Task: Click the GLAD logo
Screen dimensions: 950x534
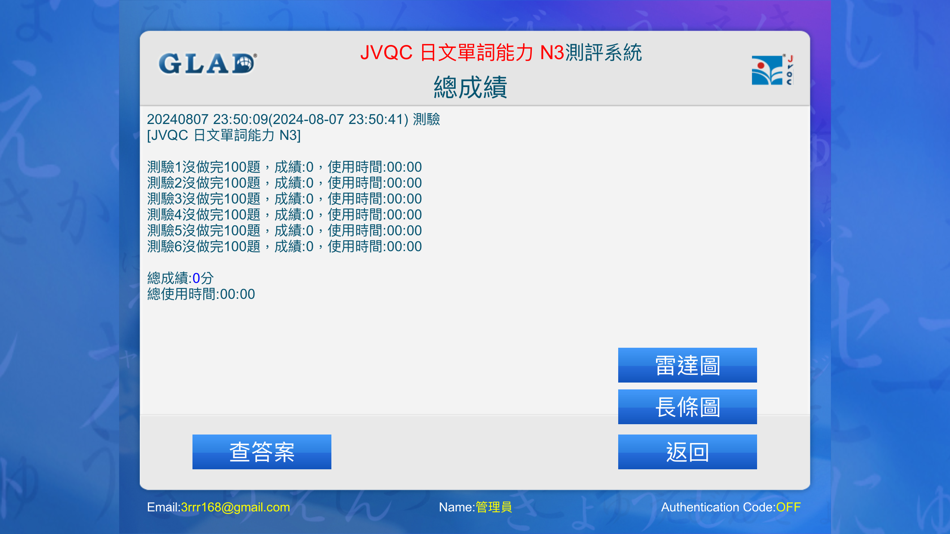Action: 207,63
